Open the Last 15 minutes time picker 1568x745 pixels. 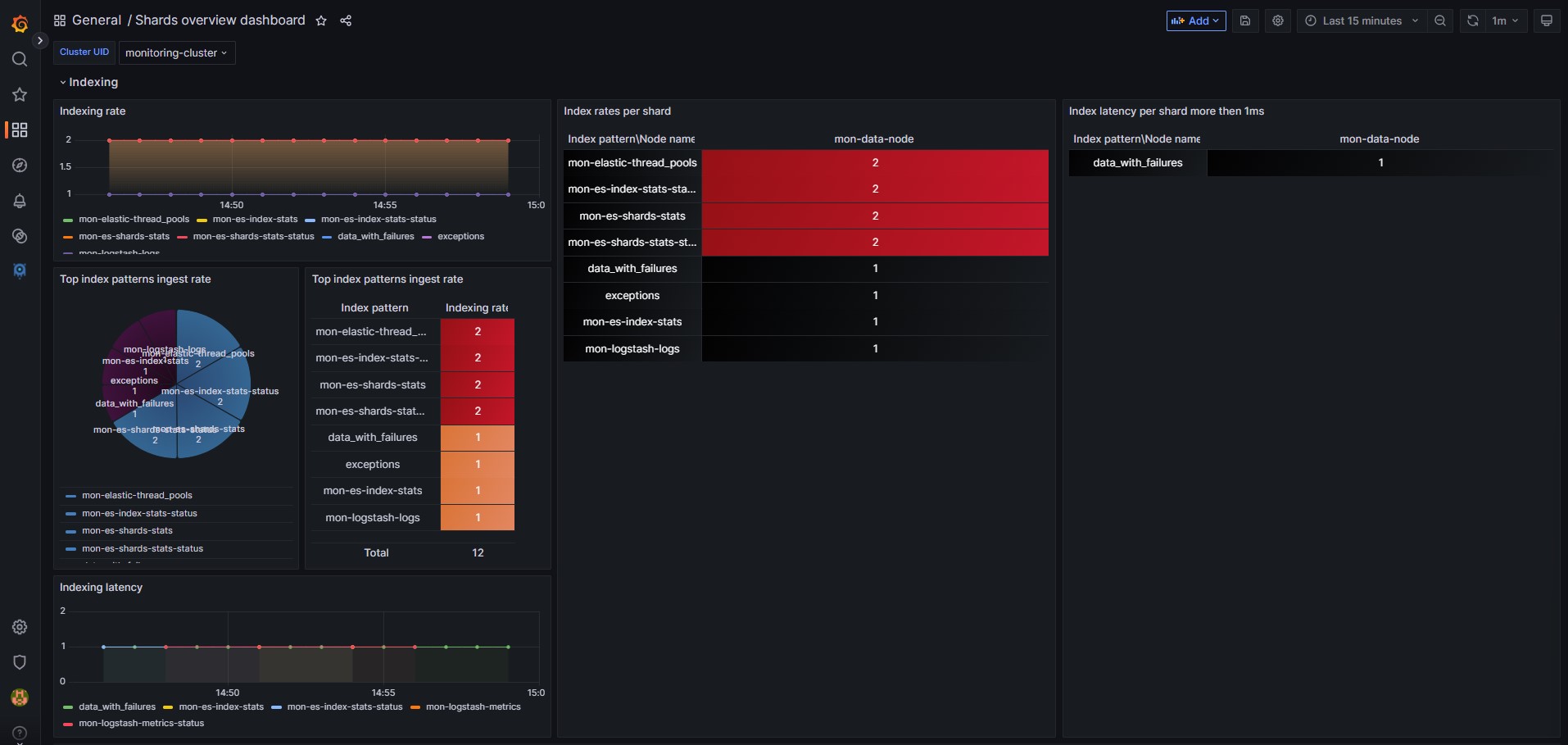coord(1362,20)
